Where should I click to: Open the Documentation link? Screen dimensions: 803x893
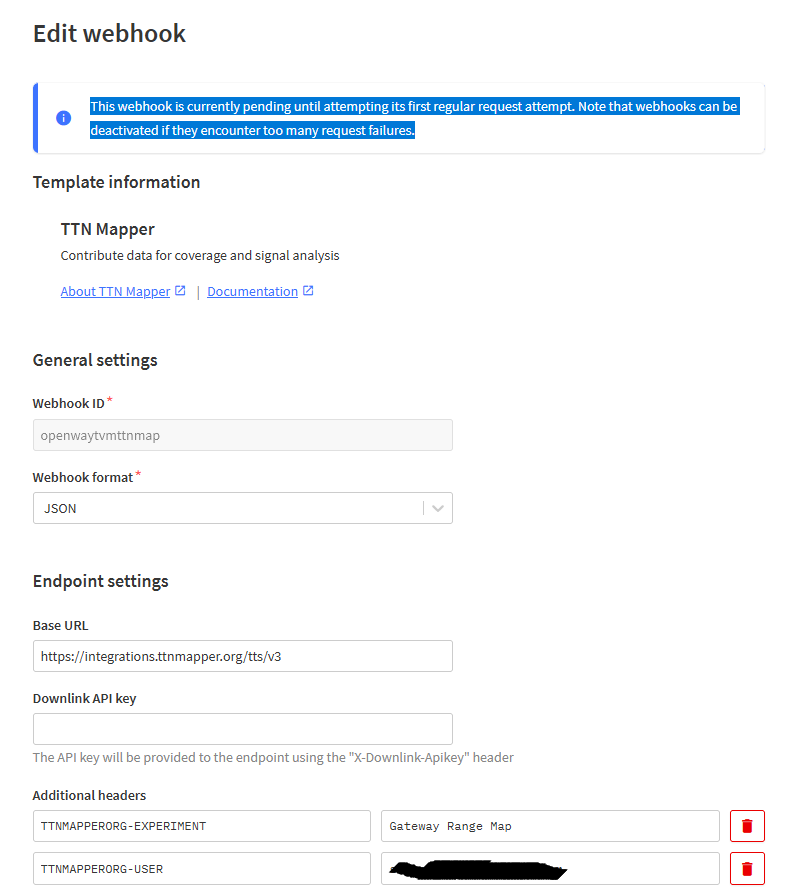coord(252,292)
